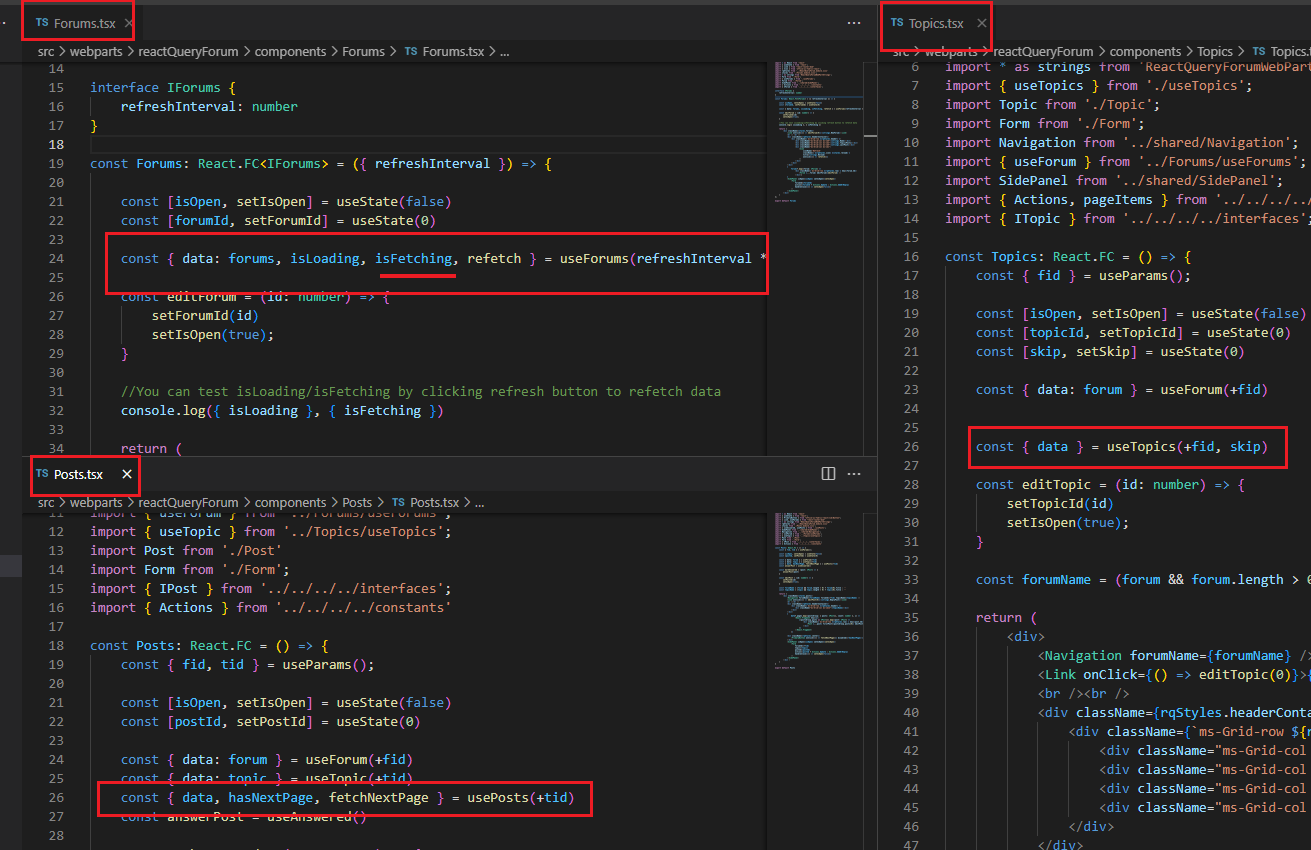This screenshot has width=1311, height=850.
Task: Click TS file icon in Forums breadcrumb
Action: click(411, 51)
